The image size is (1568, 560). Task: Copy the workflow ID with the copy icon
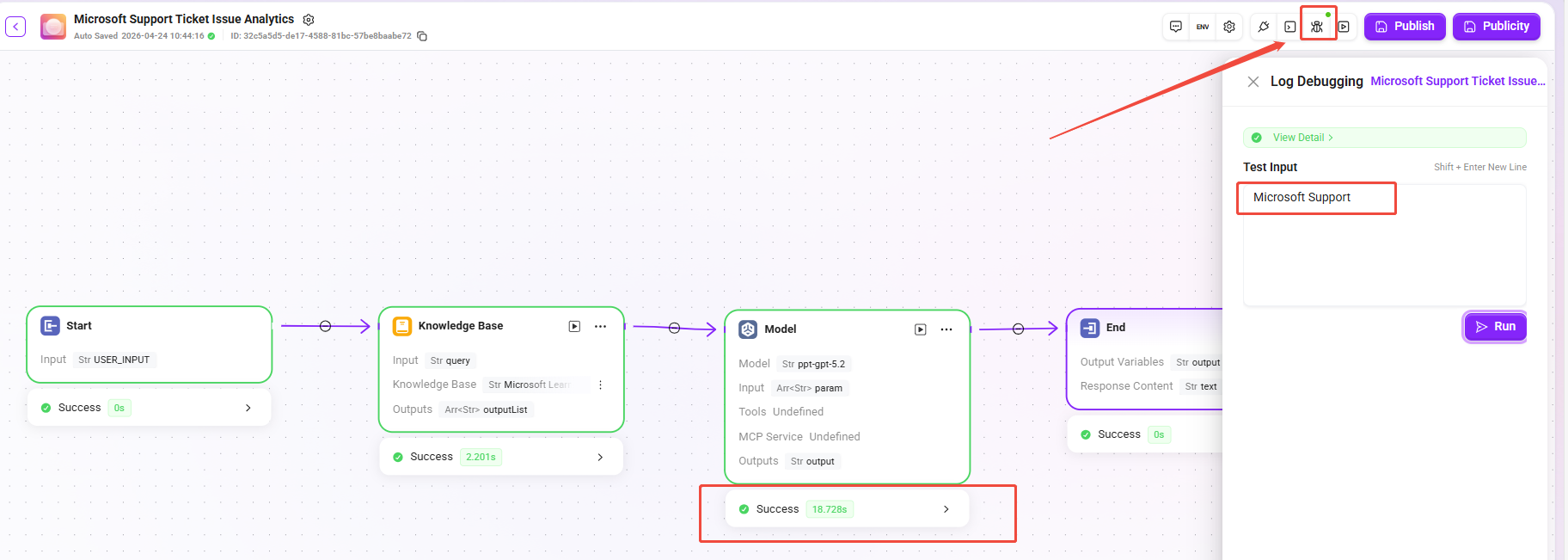422,36
